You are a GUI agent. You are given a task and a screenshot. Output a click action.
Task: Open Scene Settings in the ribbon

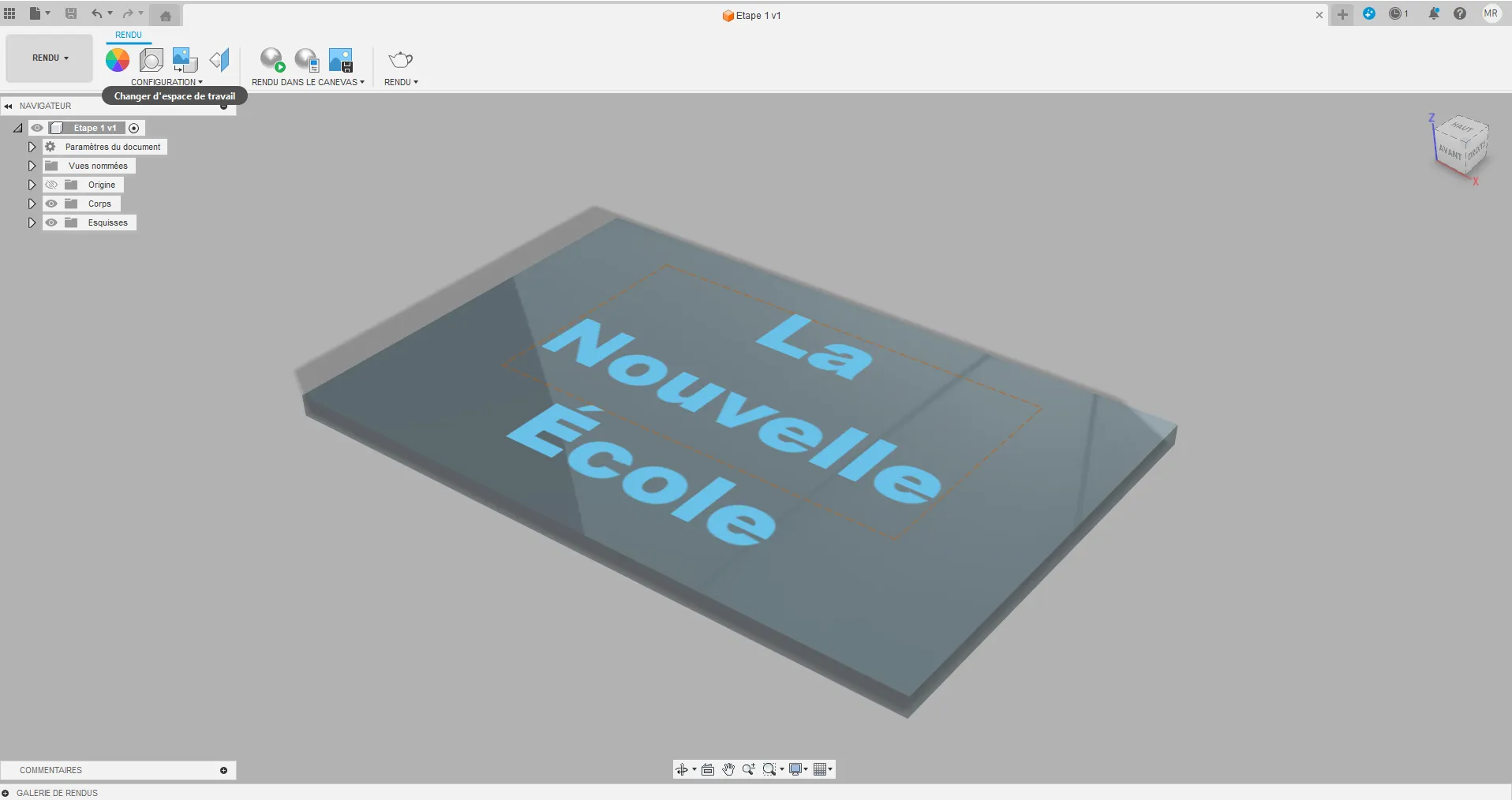(152, 60)
